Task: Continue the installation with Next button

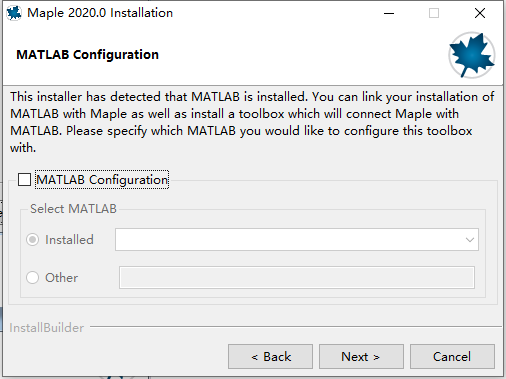Action: pos(361,357)
